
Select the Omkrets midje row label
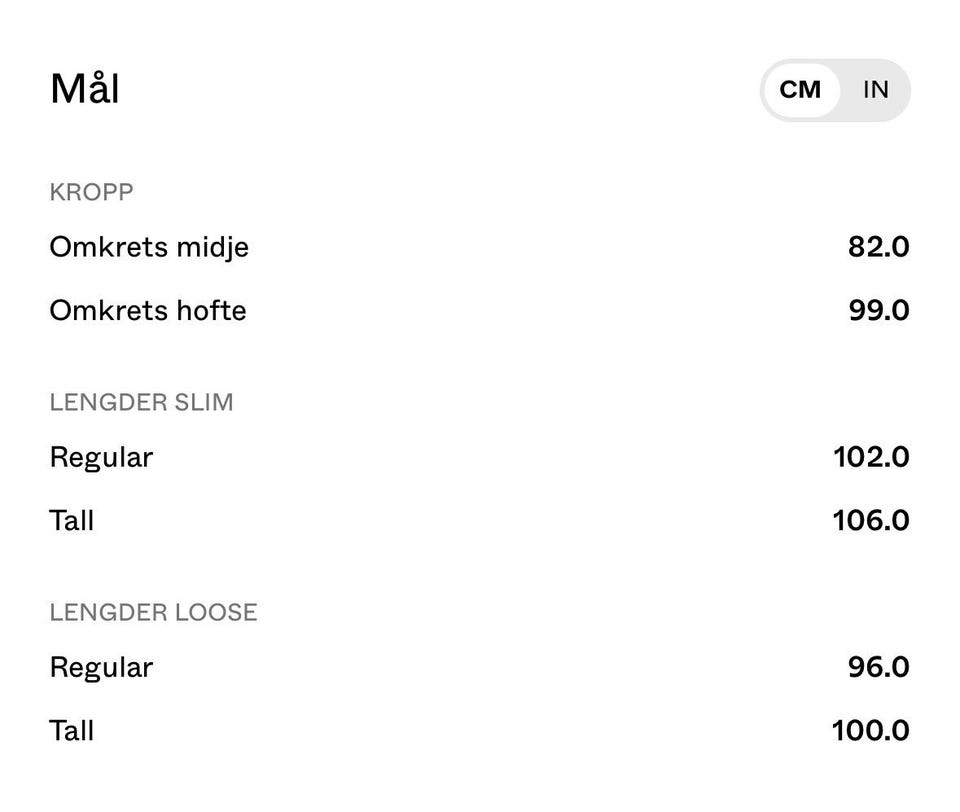pyautogui.click(x=149, y=247)
